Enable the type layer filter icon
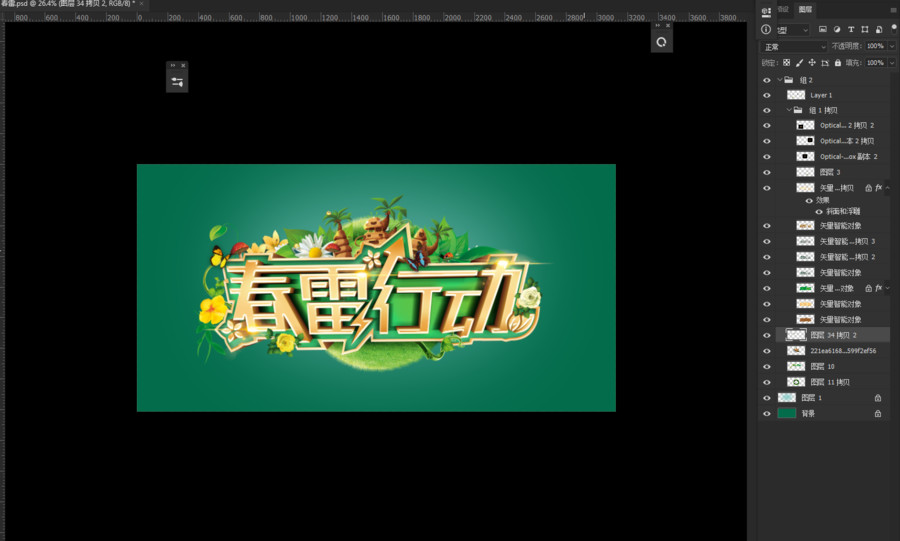This screenshot has height=541, width=900. pyautogui.click(x=851, y=29)
